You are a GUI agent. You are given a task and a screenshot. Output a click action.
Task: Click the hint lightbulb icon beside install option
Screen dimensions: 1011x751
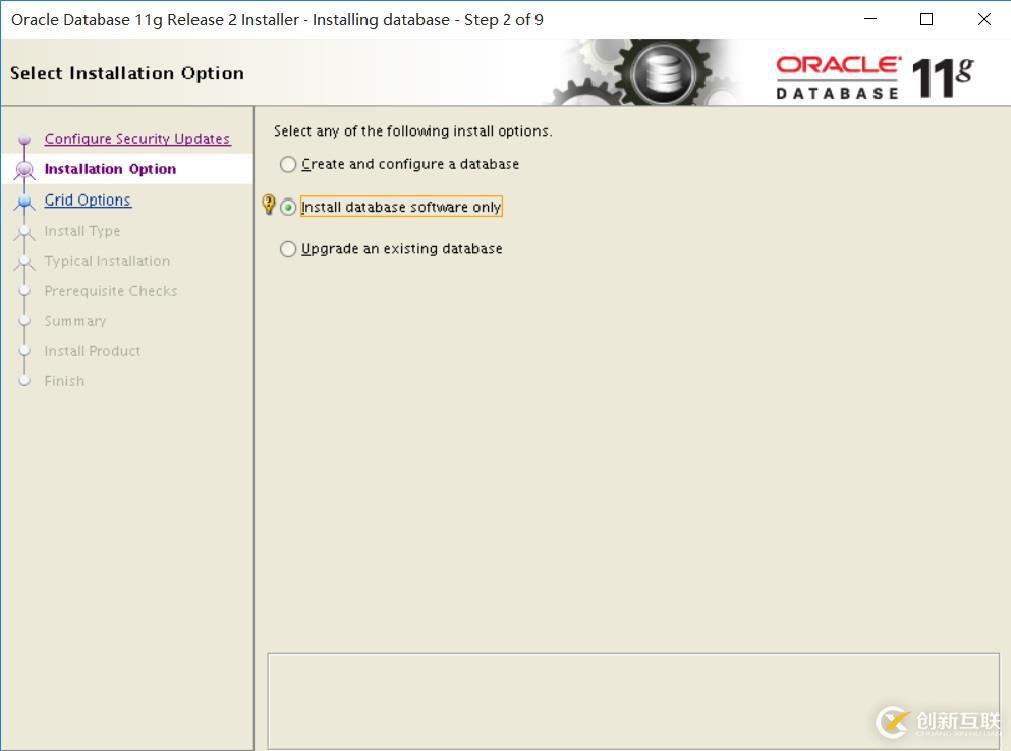click(269, 205)
